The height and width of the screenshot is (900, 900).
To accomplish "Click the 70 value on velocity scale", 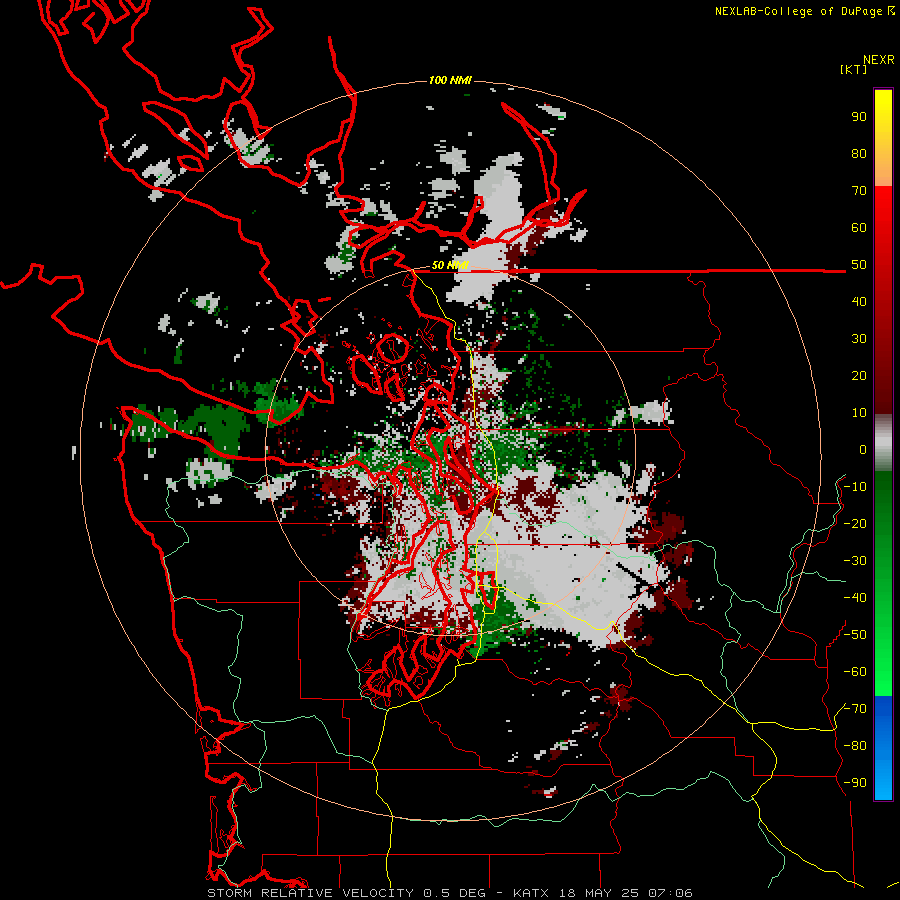I will point(859,191).
